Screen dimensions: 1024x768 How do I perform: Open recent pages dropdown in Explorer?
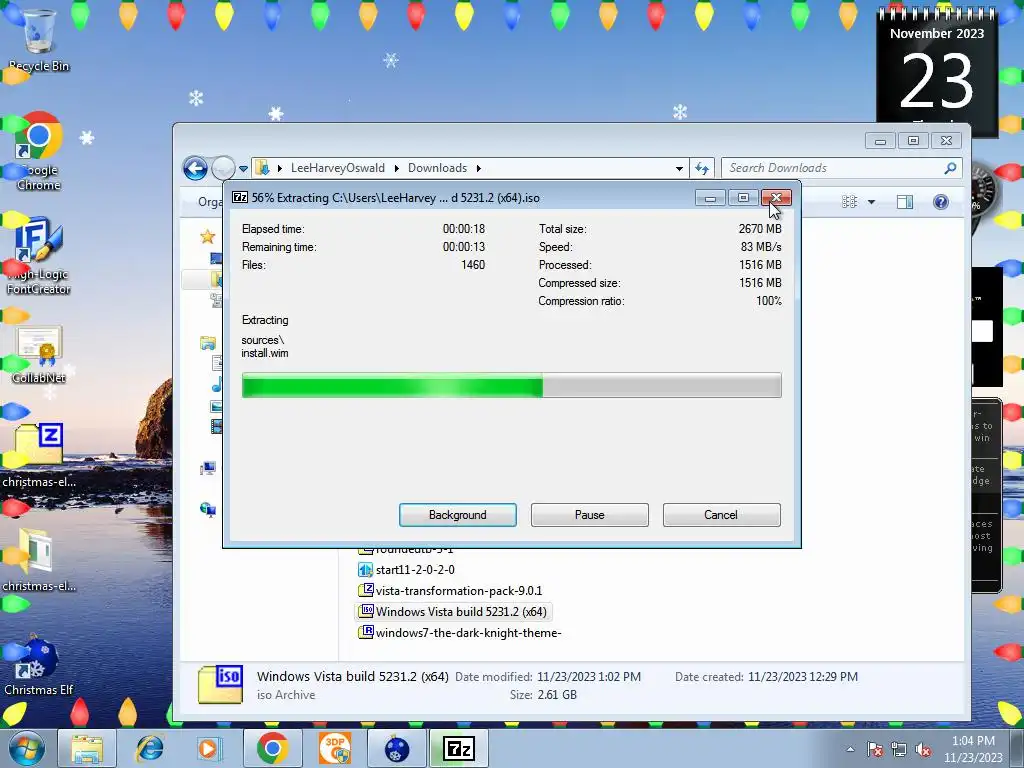tap(243, 169)
